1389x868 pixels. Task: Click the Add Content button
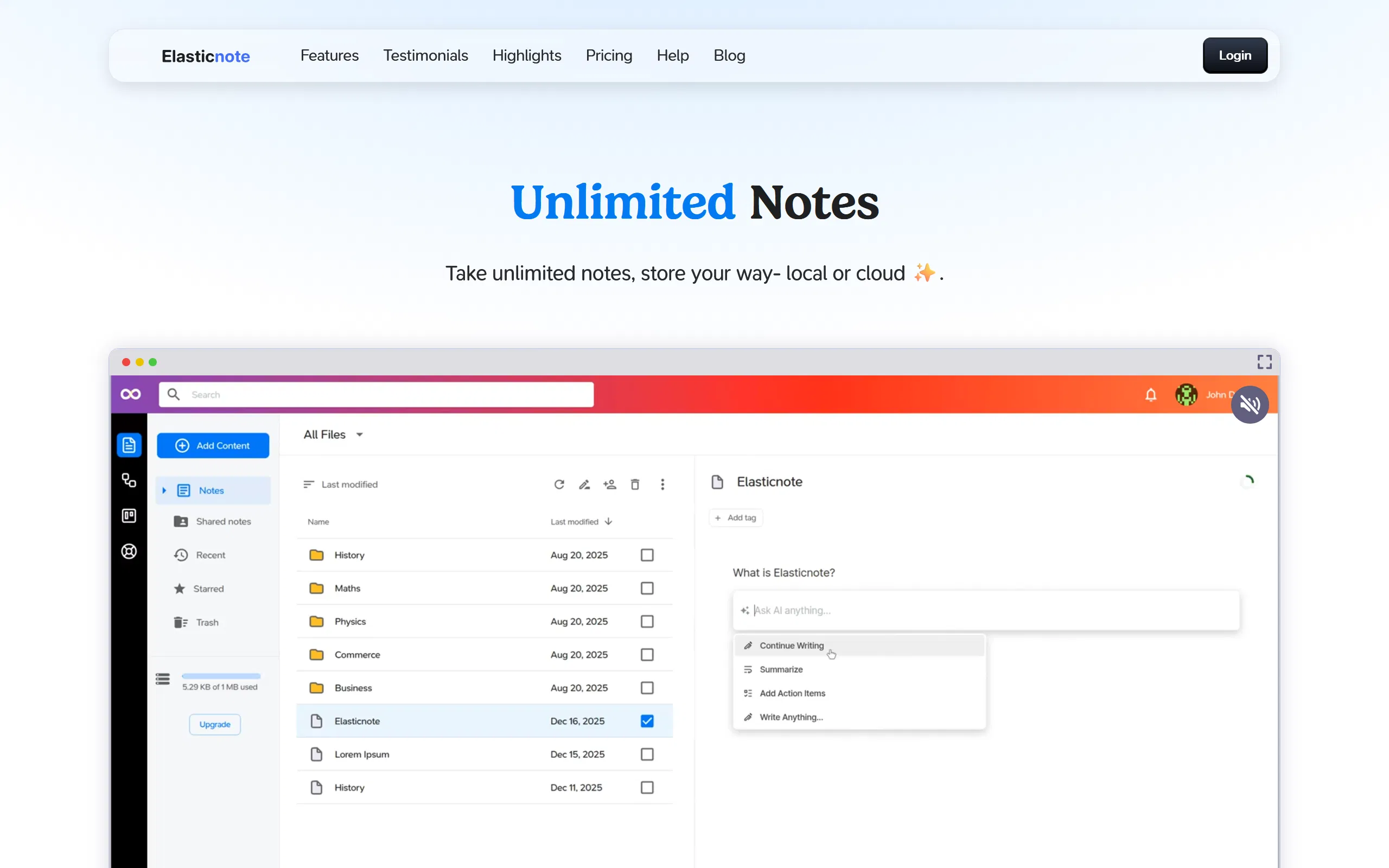pos(213,445)
